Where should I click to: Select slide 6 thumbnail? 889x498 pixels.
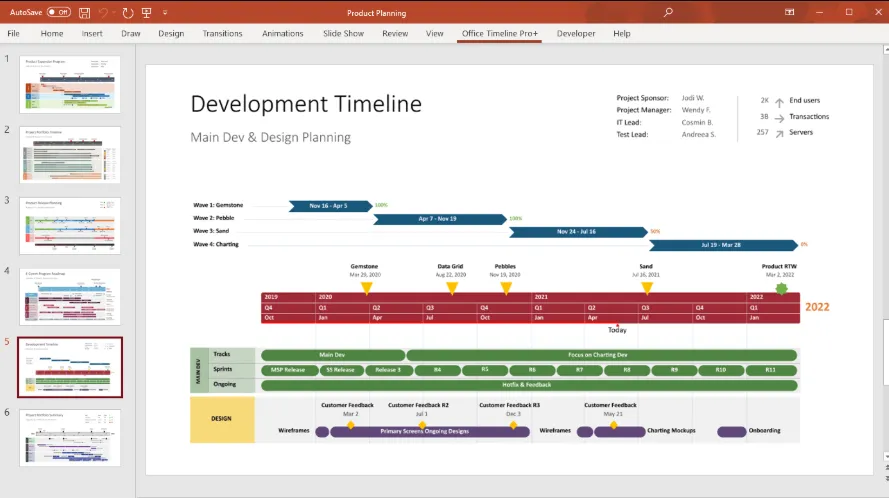click(x=70, y=438)
